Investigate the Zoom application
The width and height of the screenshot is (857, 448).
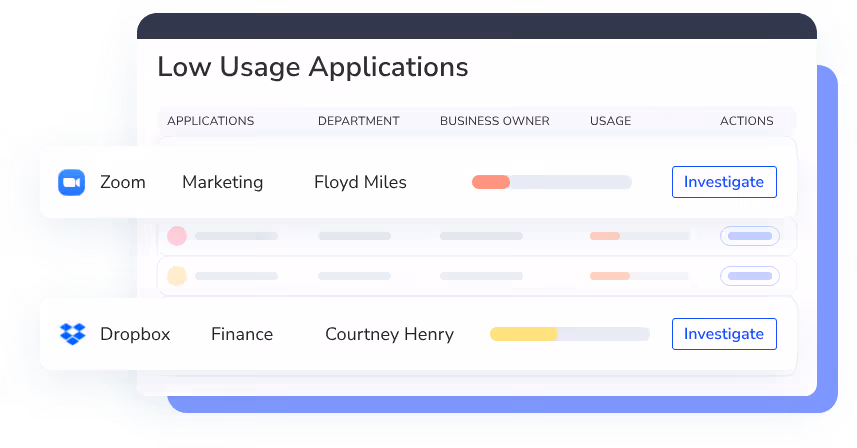point(724,182)
